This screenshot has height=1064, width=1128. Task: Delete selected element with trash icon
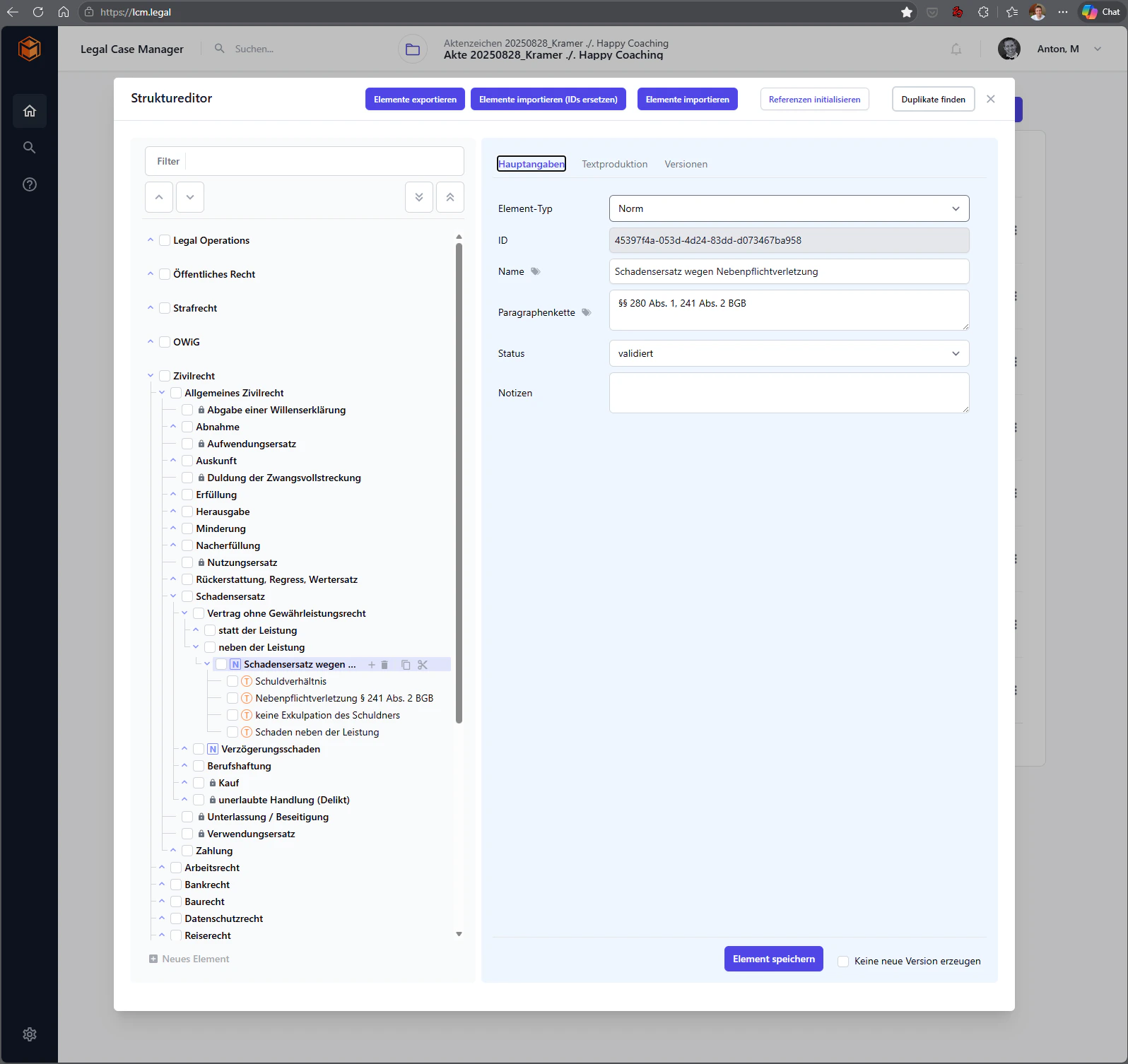[384, 665]
